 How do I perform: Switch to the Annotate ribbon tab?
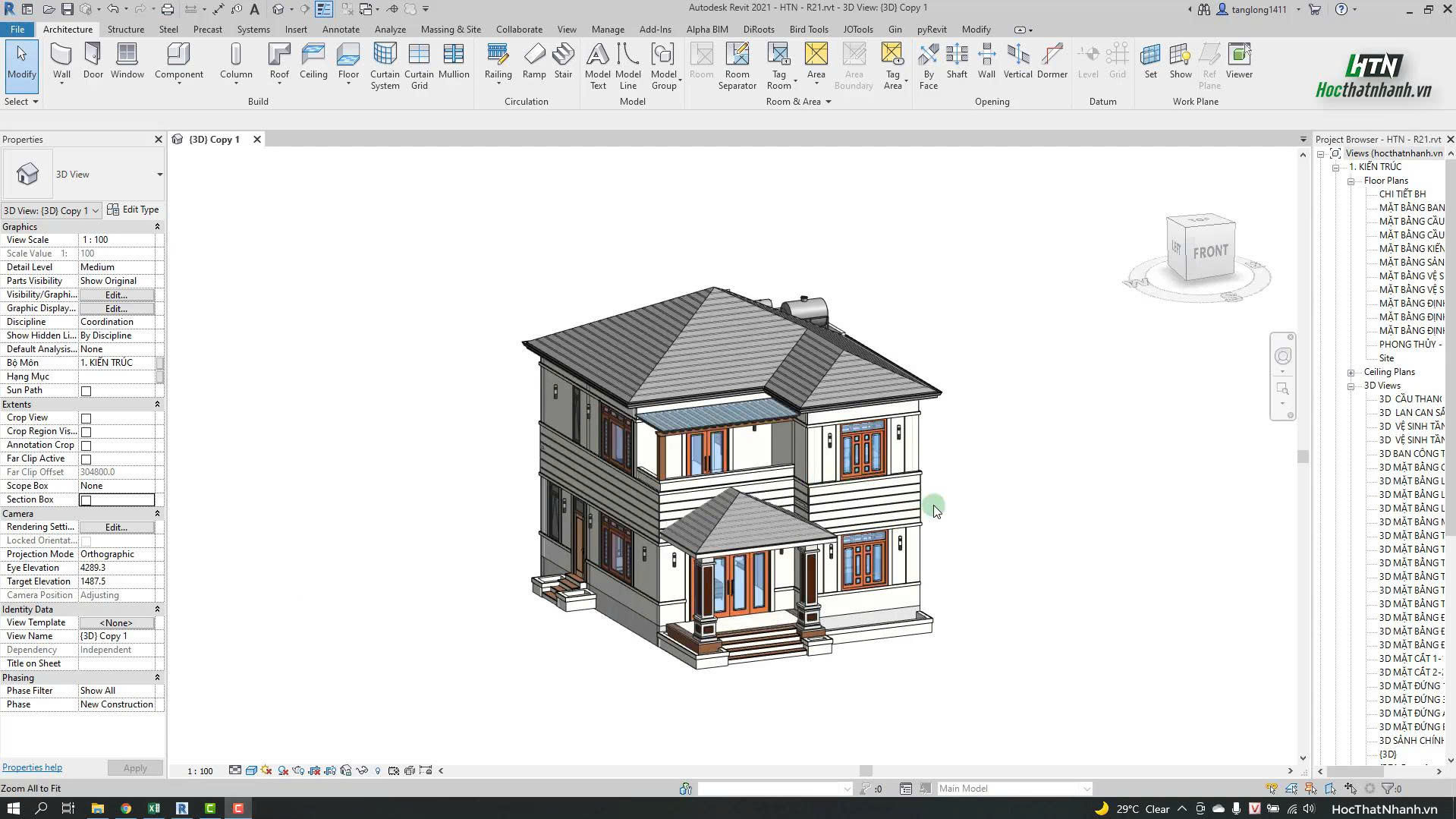341,30
